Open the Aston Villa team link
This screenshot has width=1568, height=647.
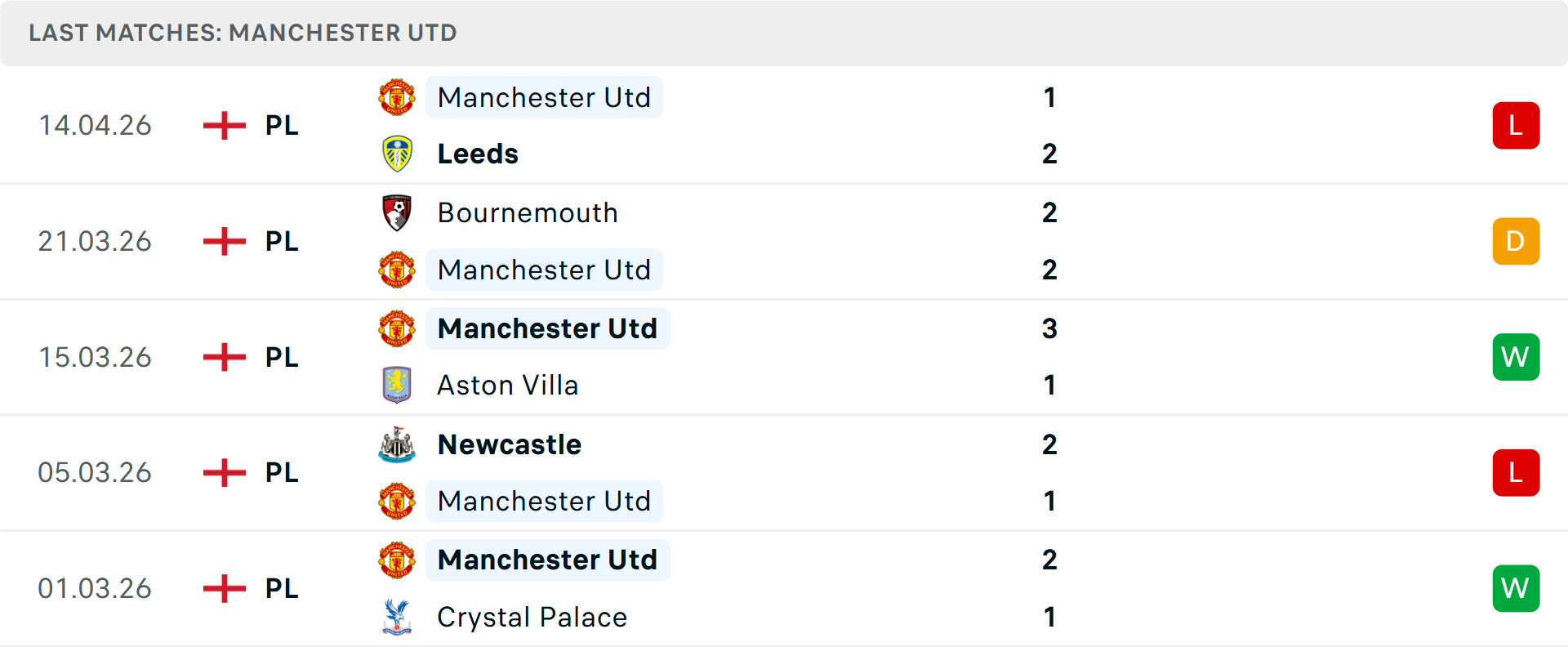pyautogui.click(x=507, y=385)
